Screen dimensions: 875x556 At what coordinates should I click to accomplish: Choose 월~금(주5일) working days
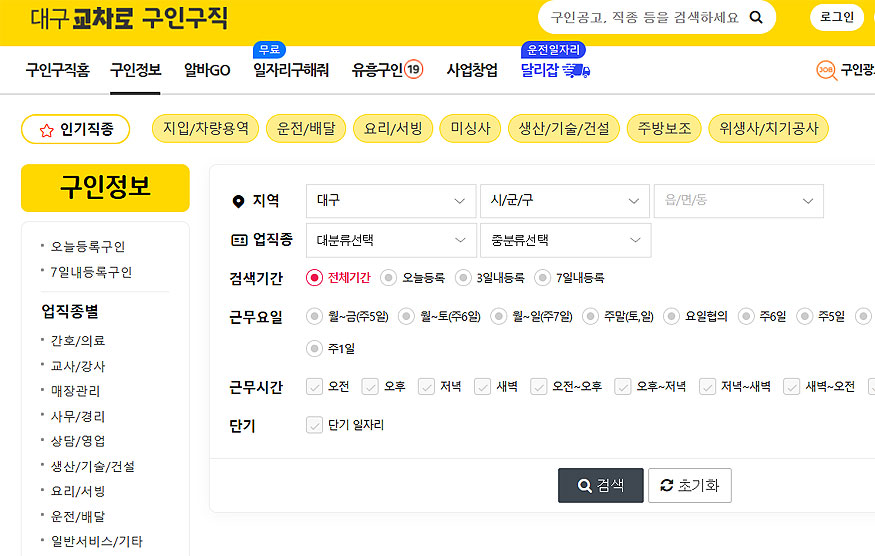pos(314,317)
